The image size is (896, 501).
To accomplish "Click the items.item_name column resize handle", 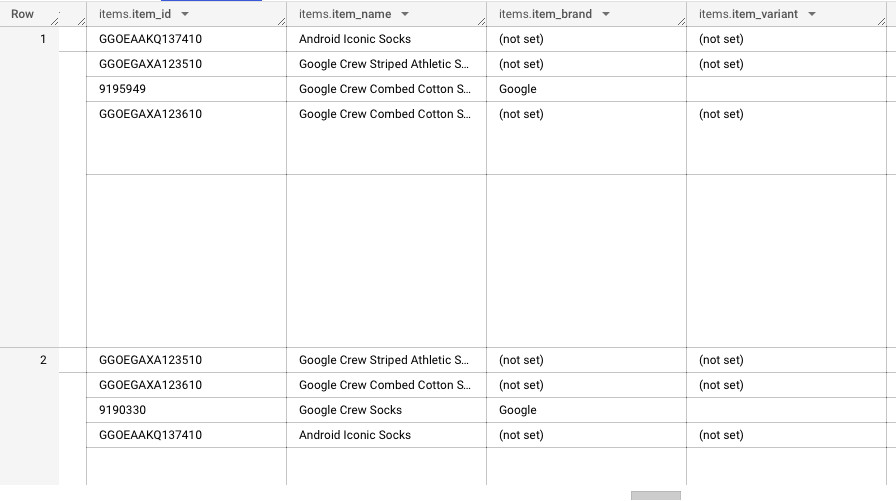I will 481,22.
